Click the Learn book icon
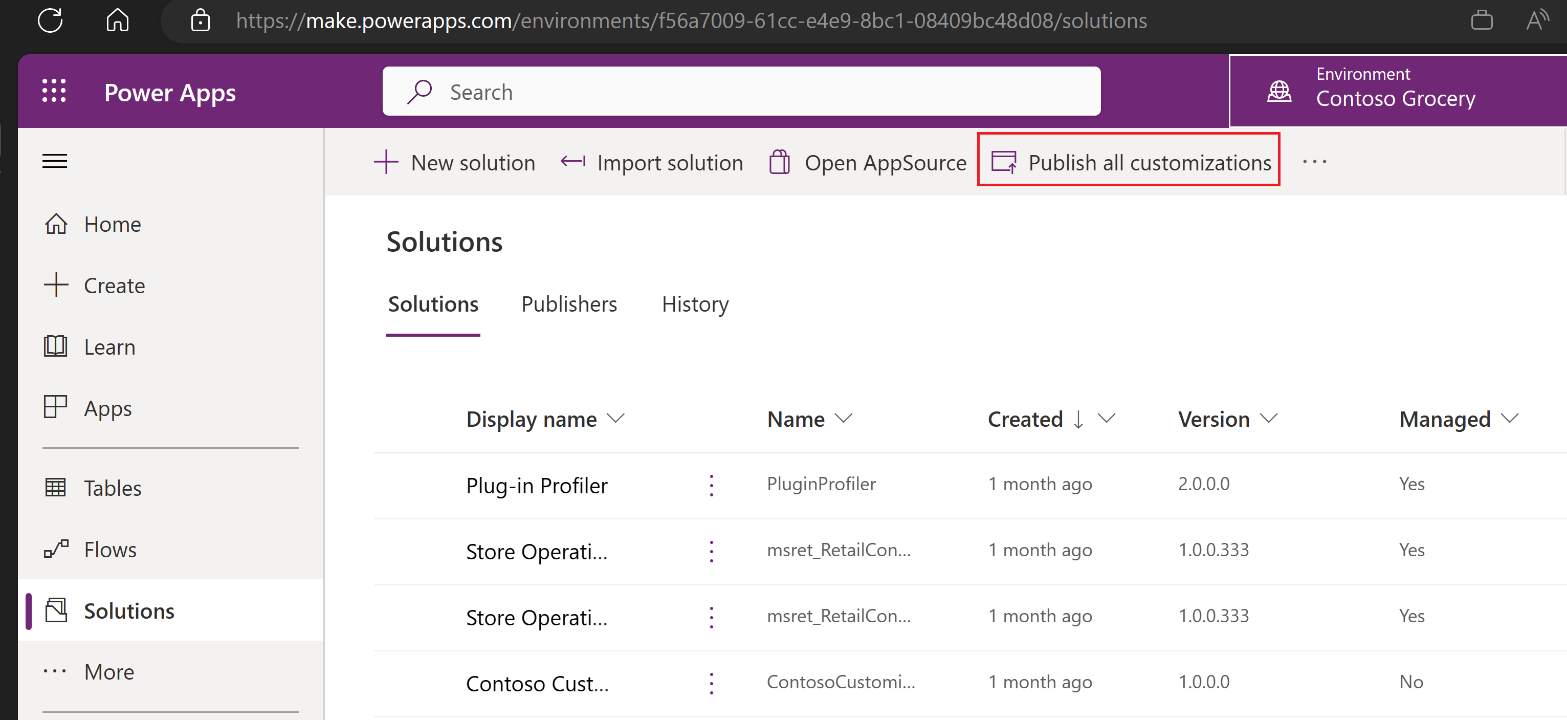Image resolution: width=1567 pixels, height=720 pixels. point(56,347)
